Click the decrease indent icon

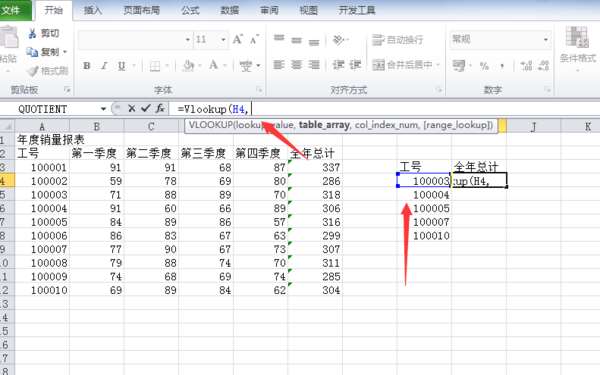point(338,65)
